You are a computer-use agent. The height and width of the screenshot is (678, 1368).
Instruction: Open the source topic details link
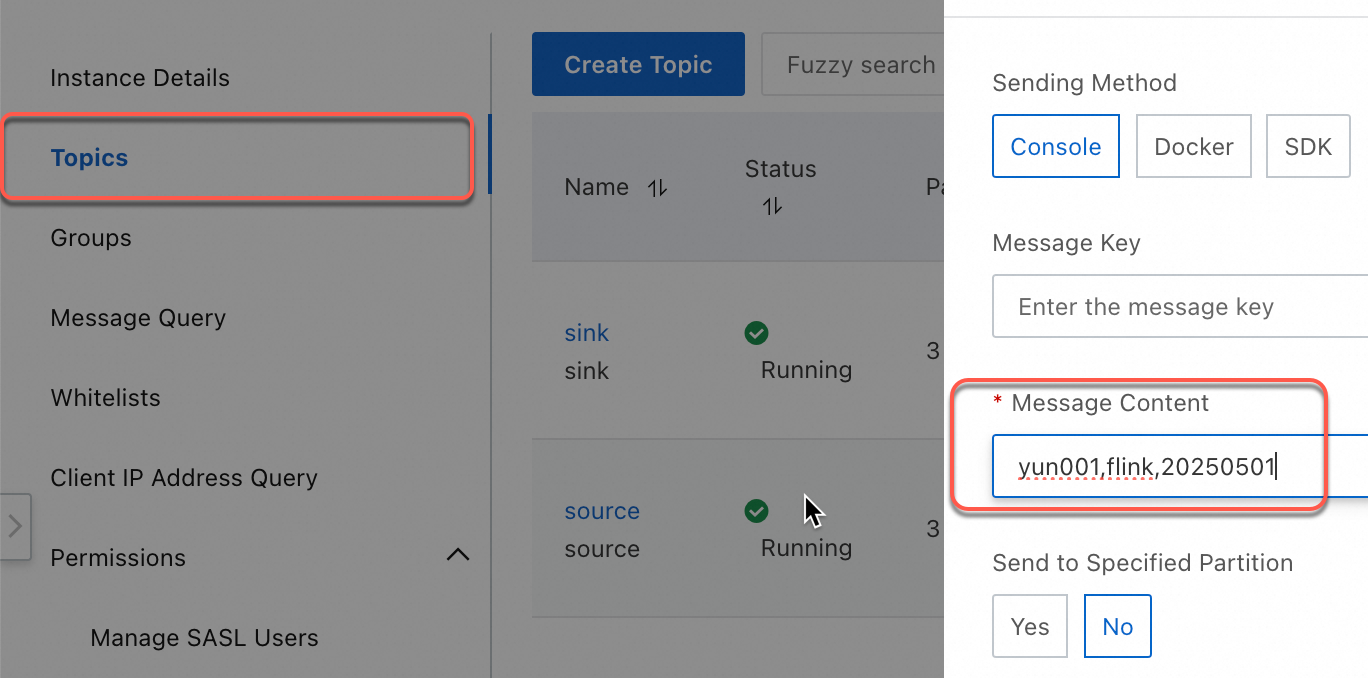click(601, 510)
